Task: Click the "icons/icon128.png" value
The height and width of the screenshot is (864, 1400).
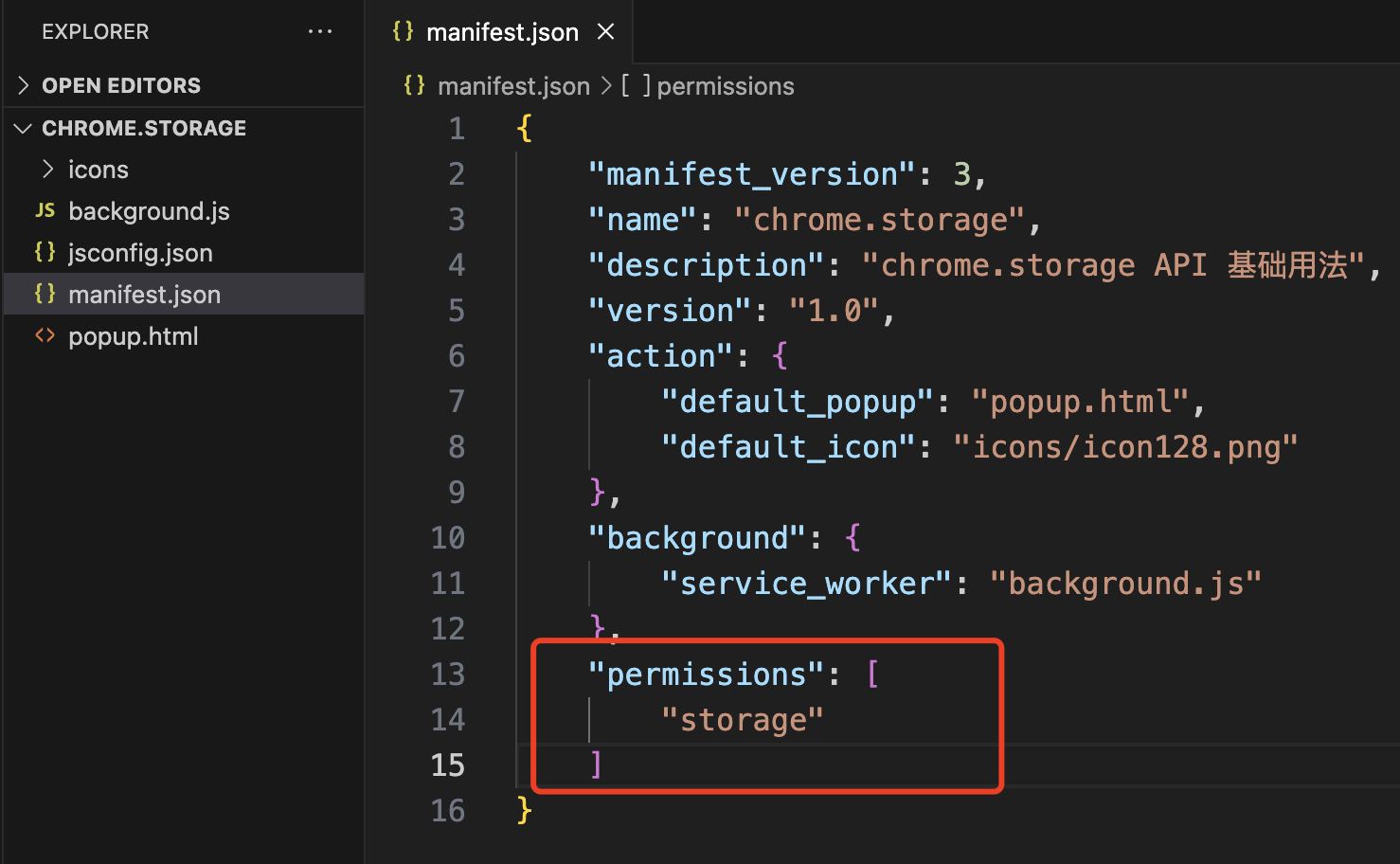Action: pyautogui.click(x=1125, y=447)
